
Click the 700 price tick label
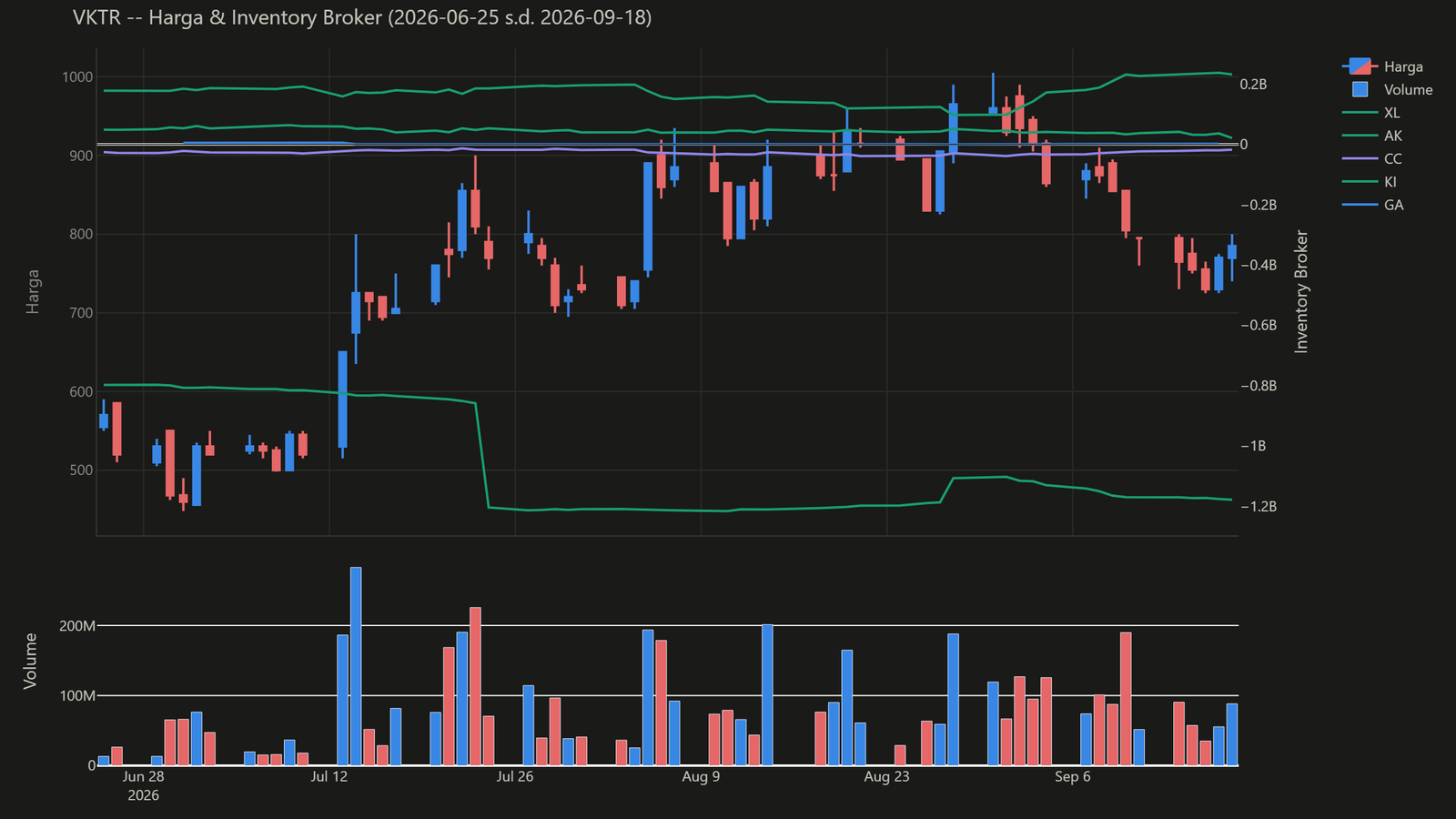tap(81, 313)
